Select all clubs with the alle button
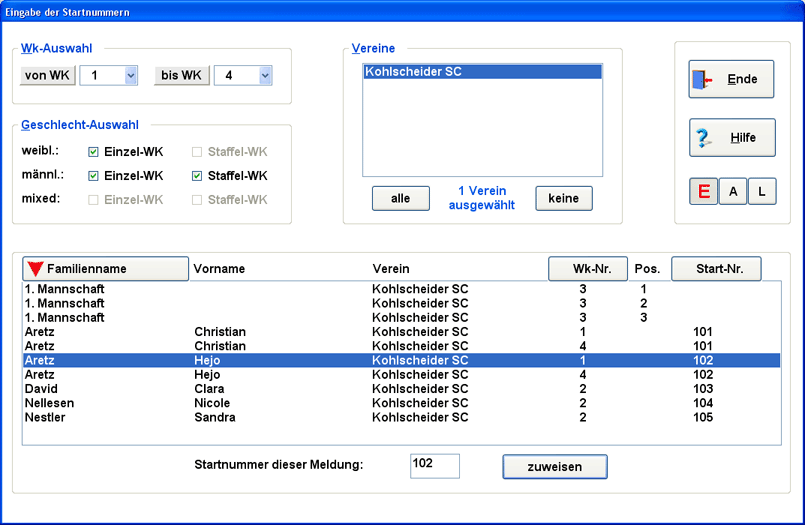This screenshot has height=525, width=805. (400, 199)
